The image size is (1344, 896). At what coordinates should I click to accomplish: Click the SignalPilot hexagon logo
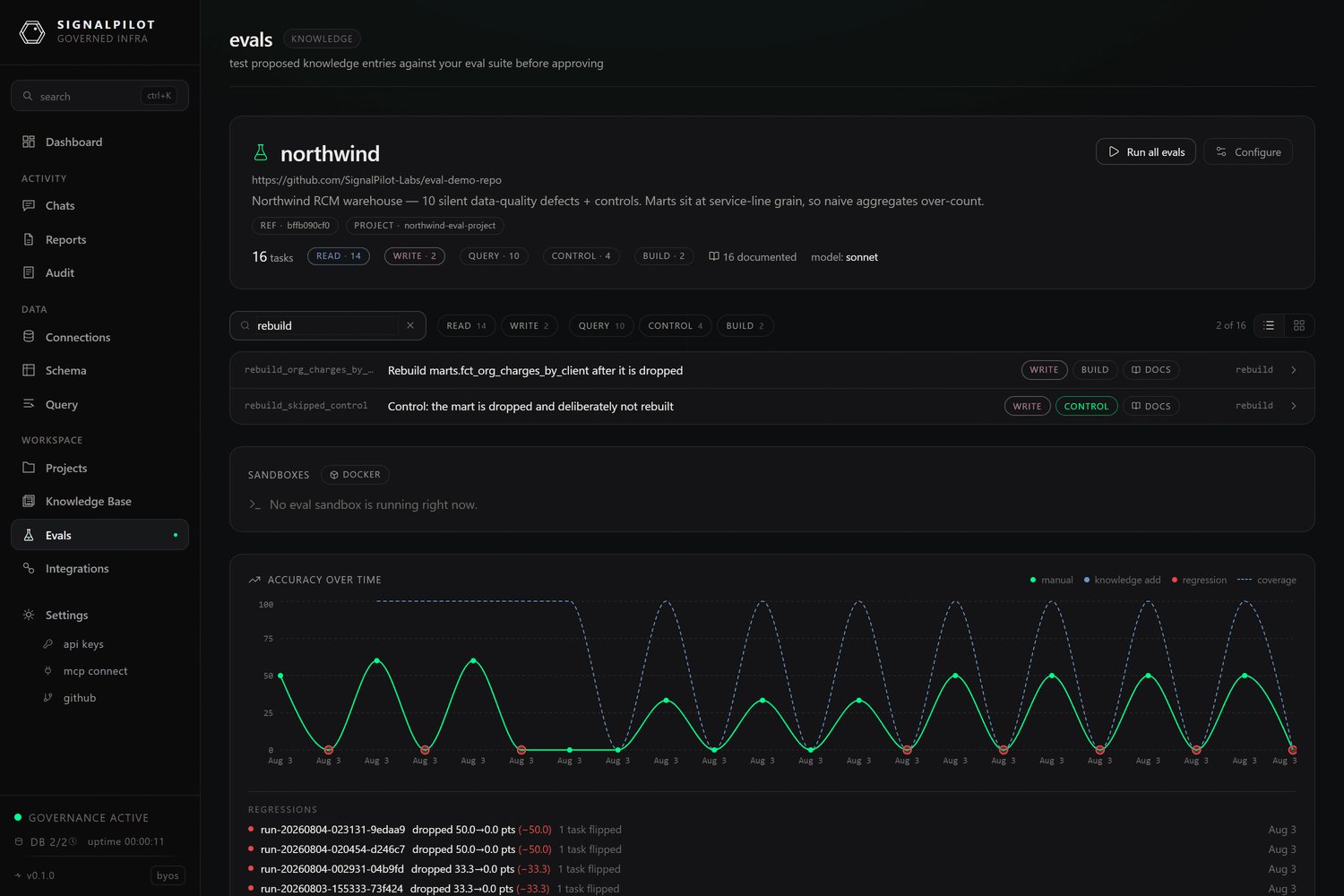pyautogui.click(x=32, y=33)
